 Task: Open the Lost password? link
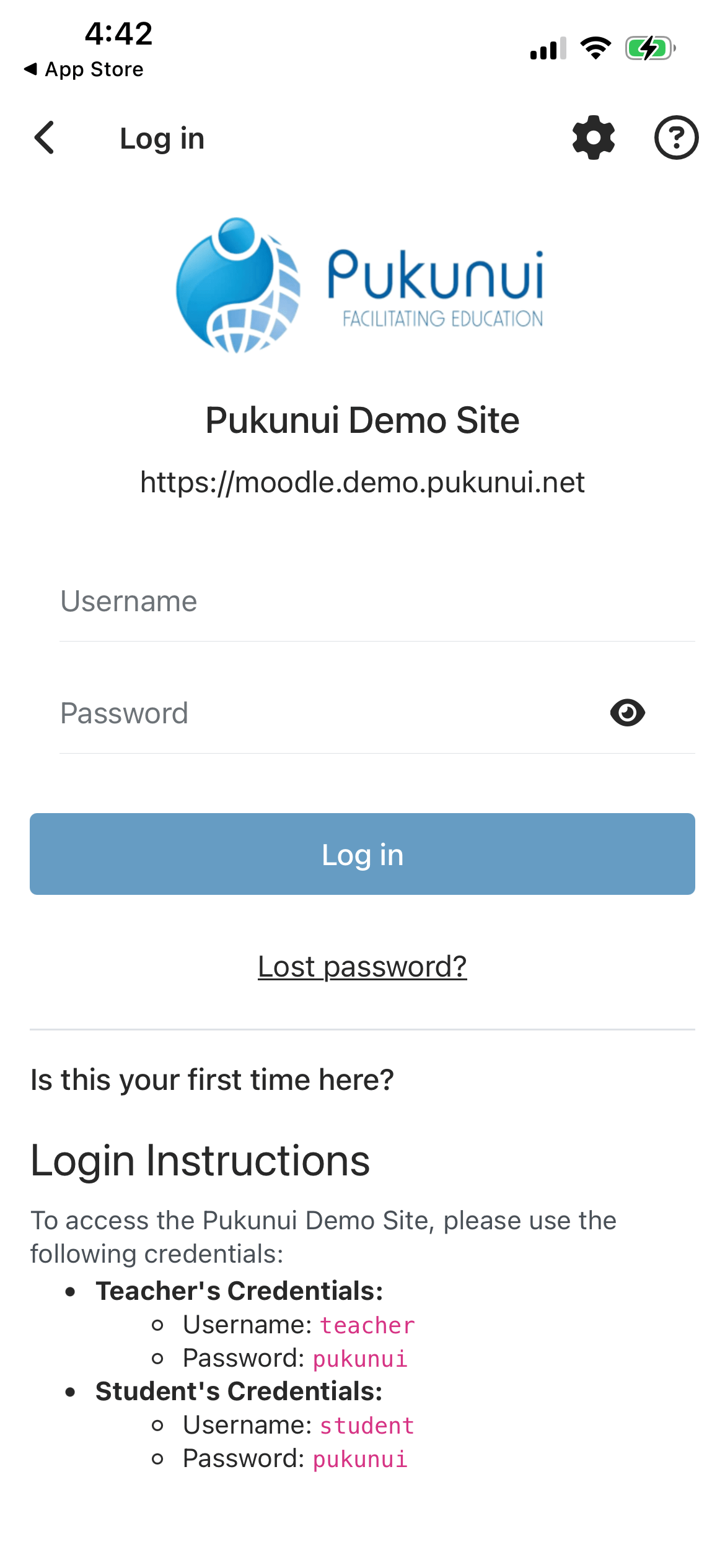[x=362, y=966]
